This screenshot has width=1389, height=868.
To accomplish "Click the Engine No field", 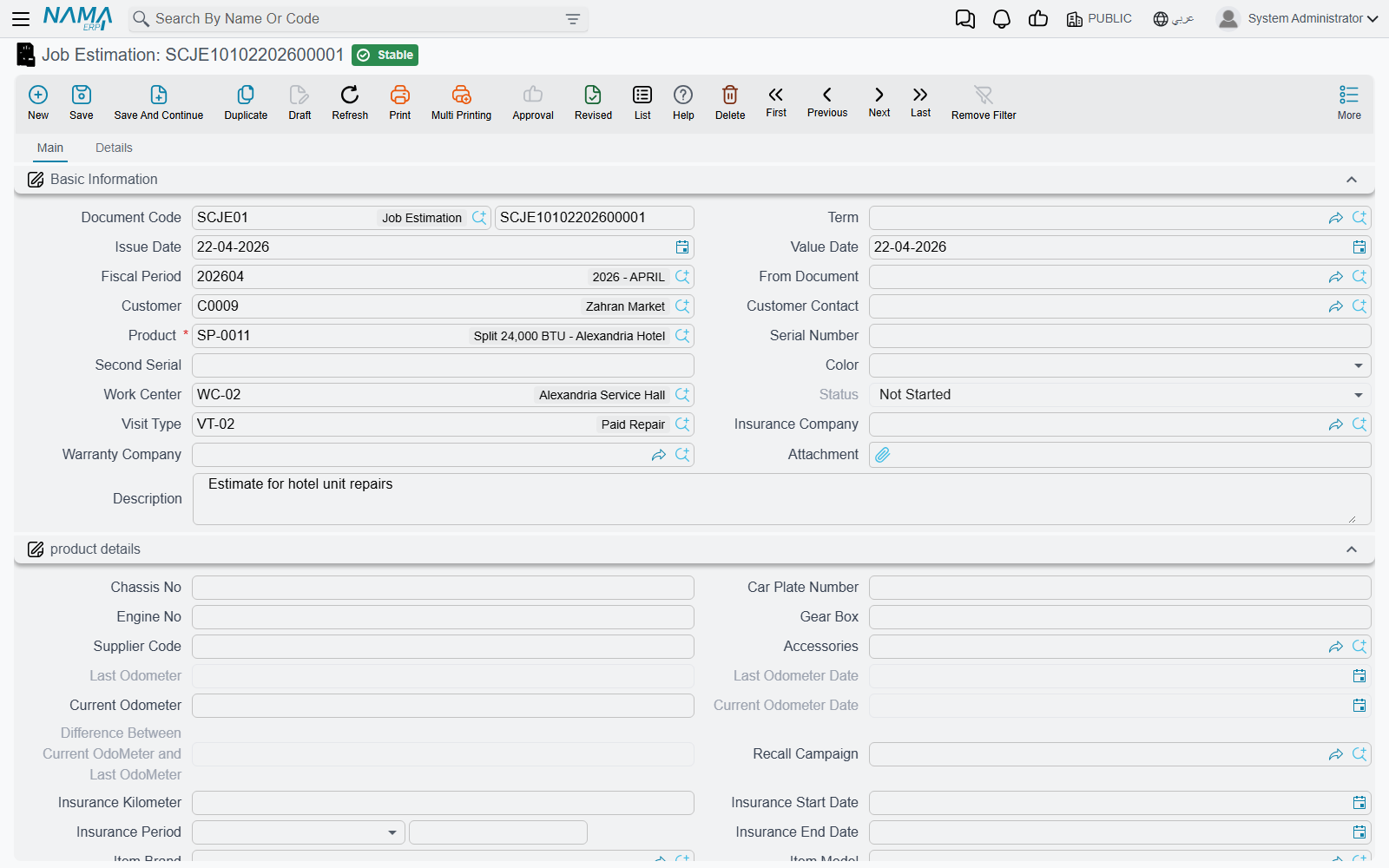I will 443,617.
